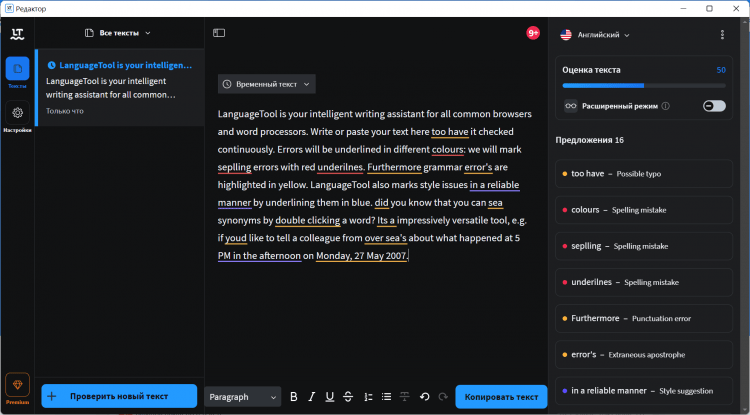
Task: Click the underlined word 'underilnes' in the editor
Action: pos(340,167)
